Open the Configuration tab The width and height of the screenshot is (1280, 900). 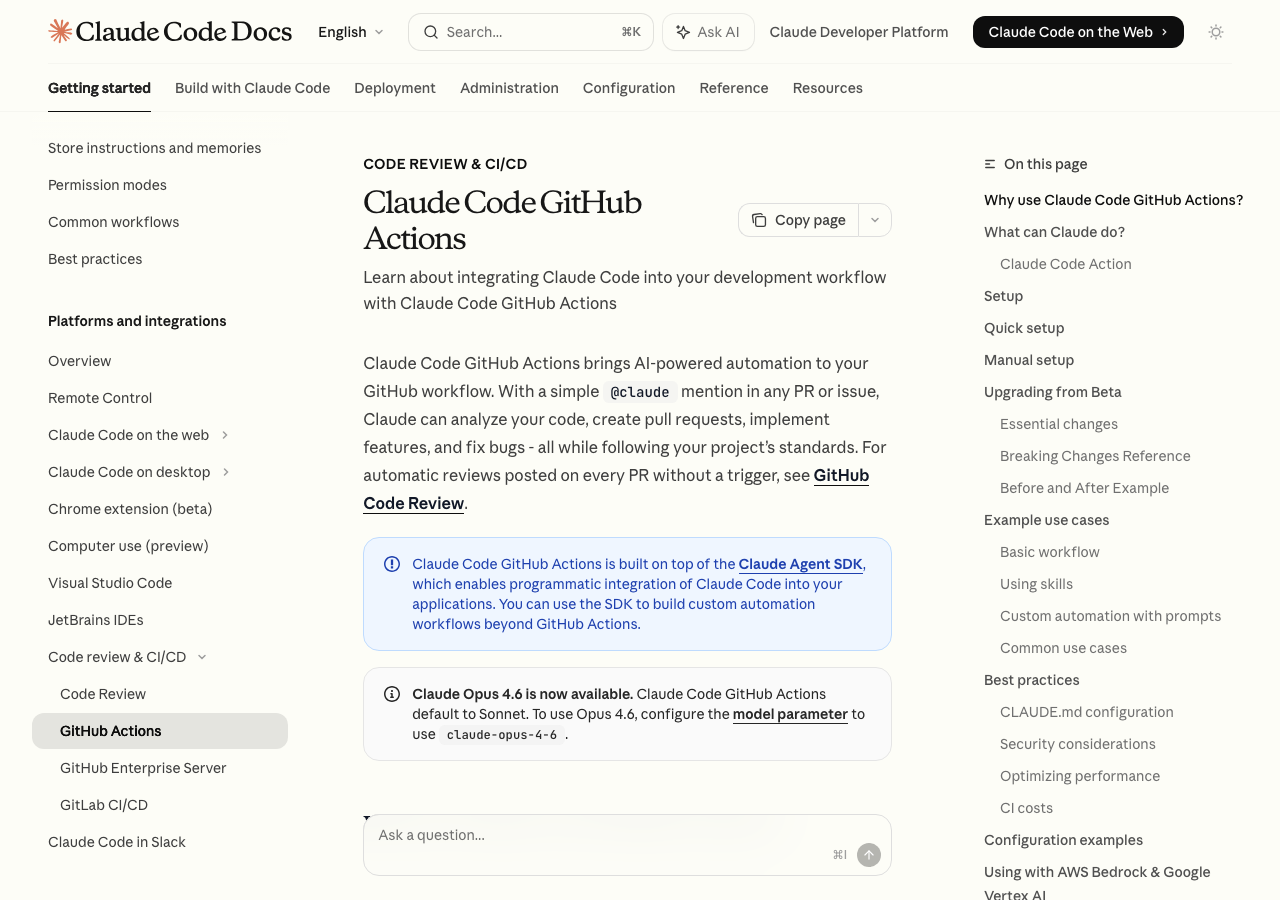pyautogui.click(x=629, y=88)
